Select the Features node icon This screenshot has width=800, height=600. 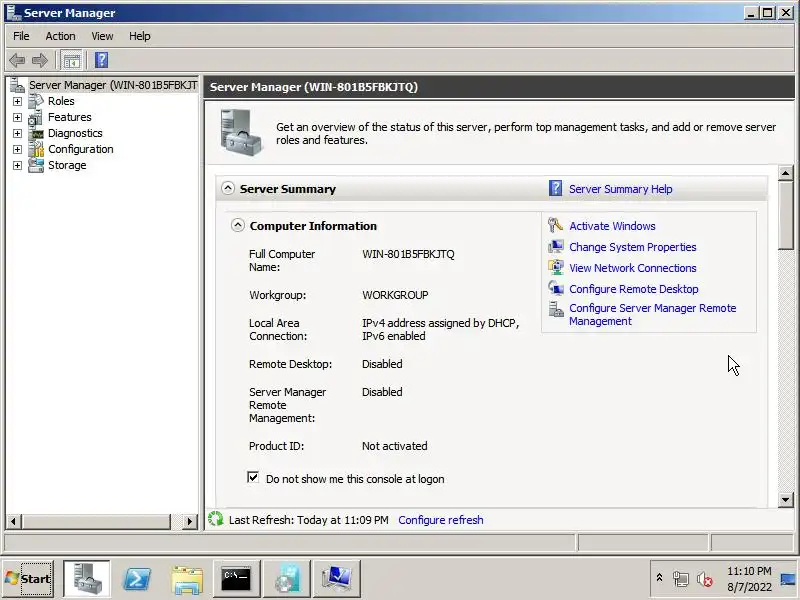36,117
